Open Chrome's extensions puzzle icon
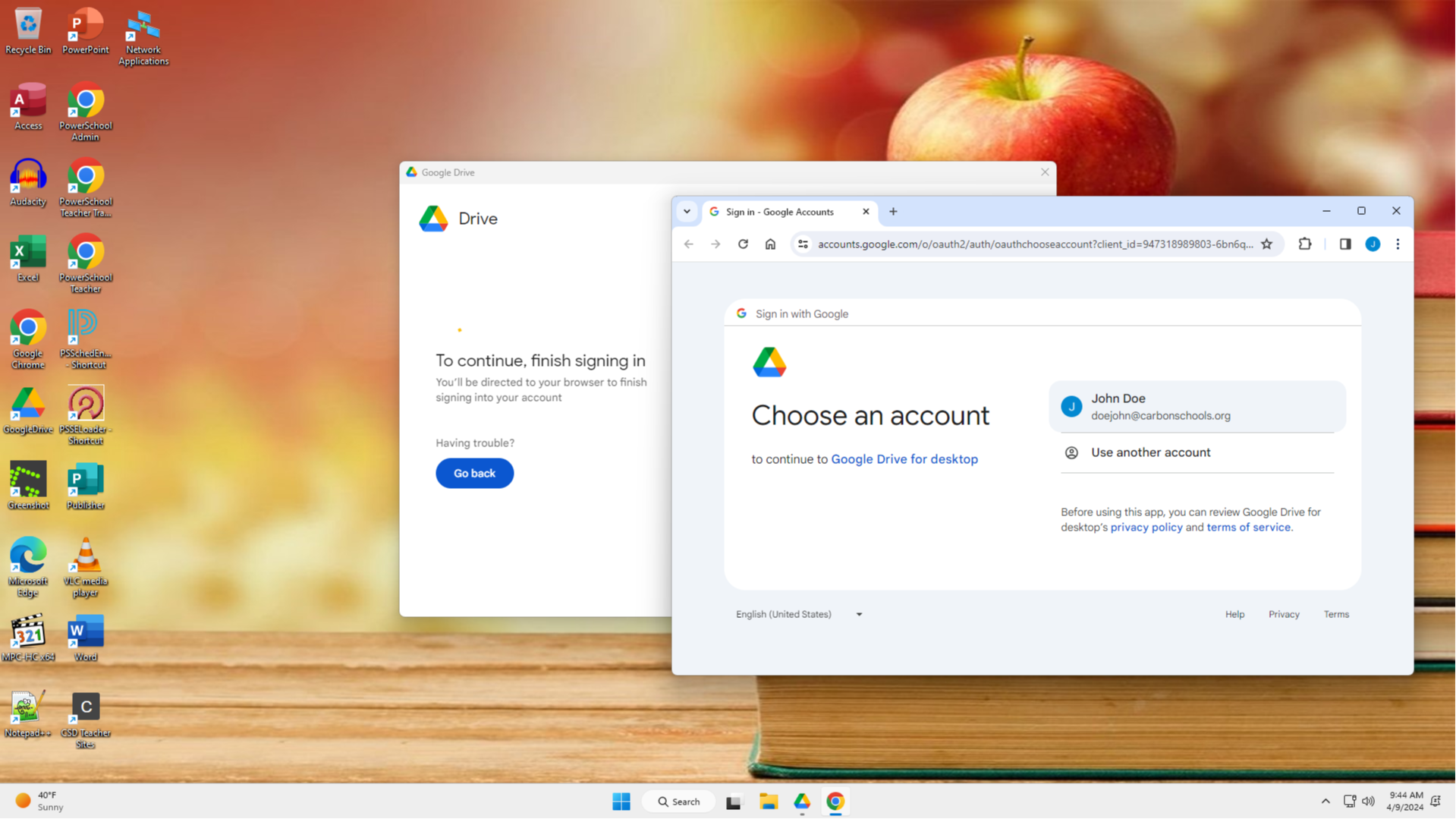Viewport: 1456px width, 819px height. (x=1304, y=244)
